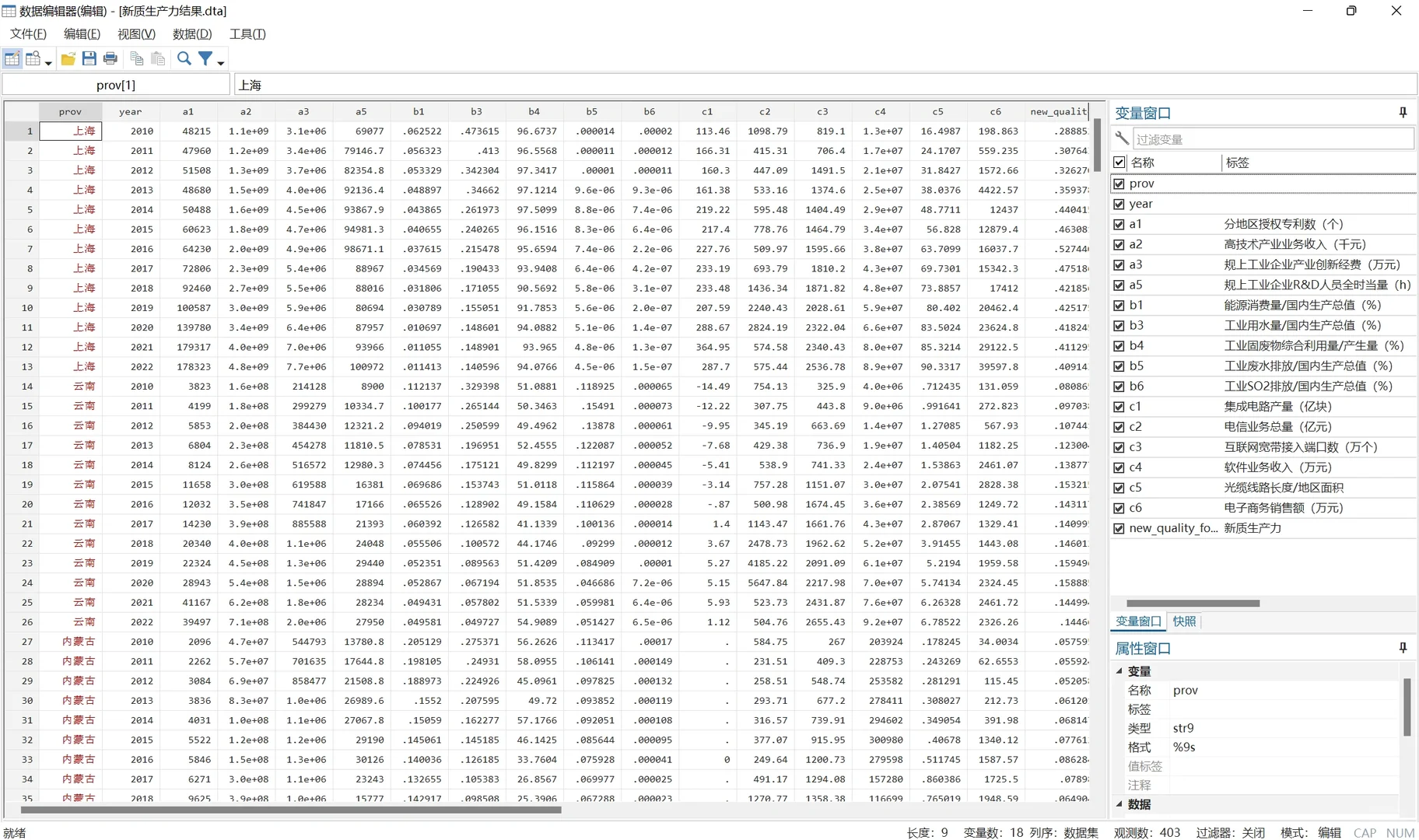Uncheck the year variable checkbox
Image resolution: width=1419 pixels, height=840 pixels.
(x=1119, y=204)
